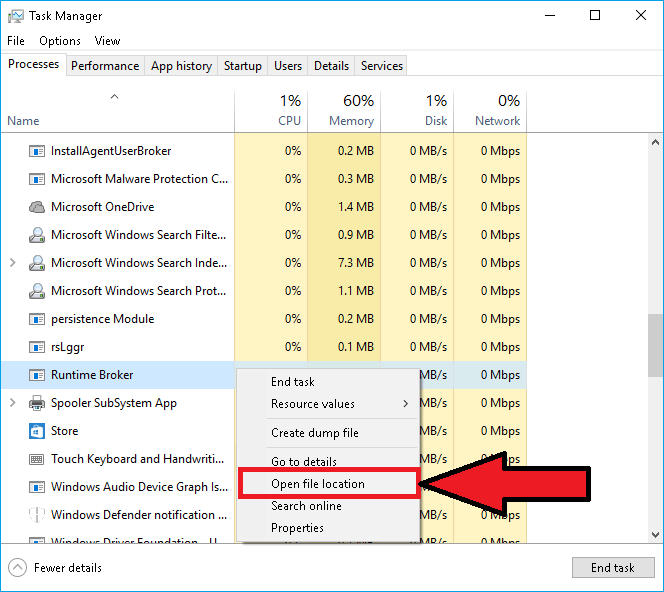The width and height of the screenshot is (664, 592).
Task: Expand the Microsoft Windows Search Indexer group
Action: click(13, 263)
